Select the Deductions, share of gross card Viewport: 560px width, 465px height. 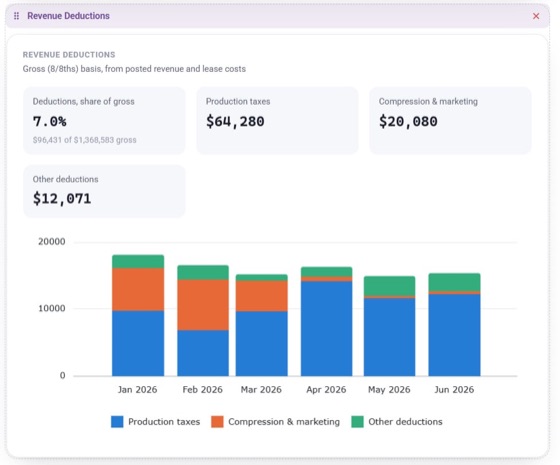104,121
